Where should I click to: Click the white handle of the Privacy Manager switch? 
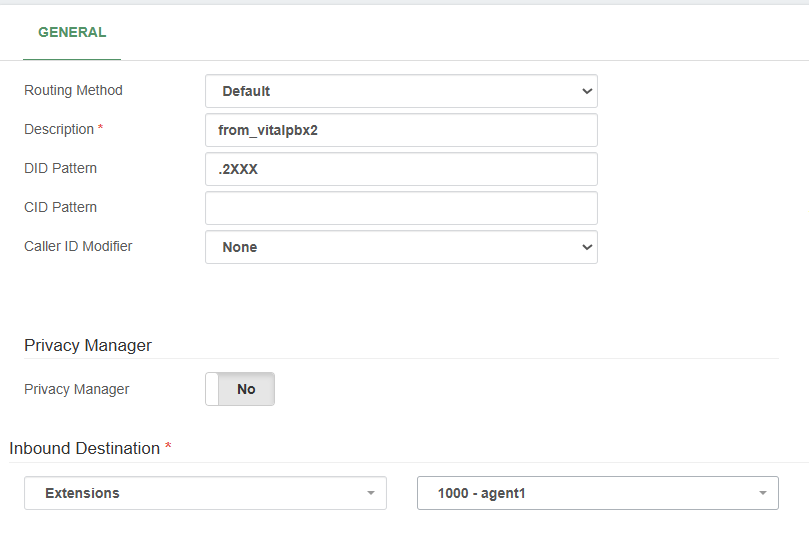[212, 389]
